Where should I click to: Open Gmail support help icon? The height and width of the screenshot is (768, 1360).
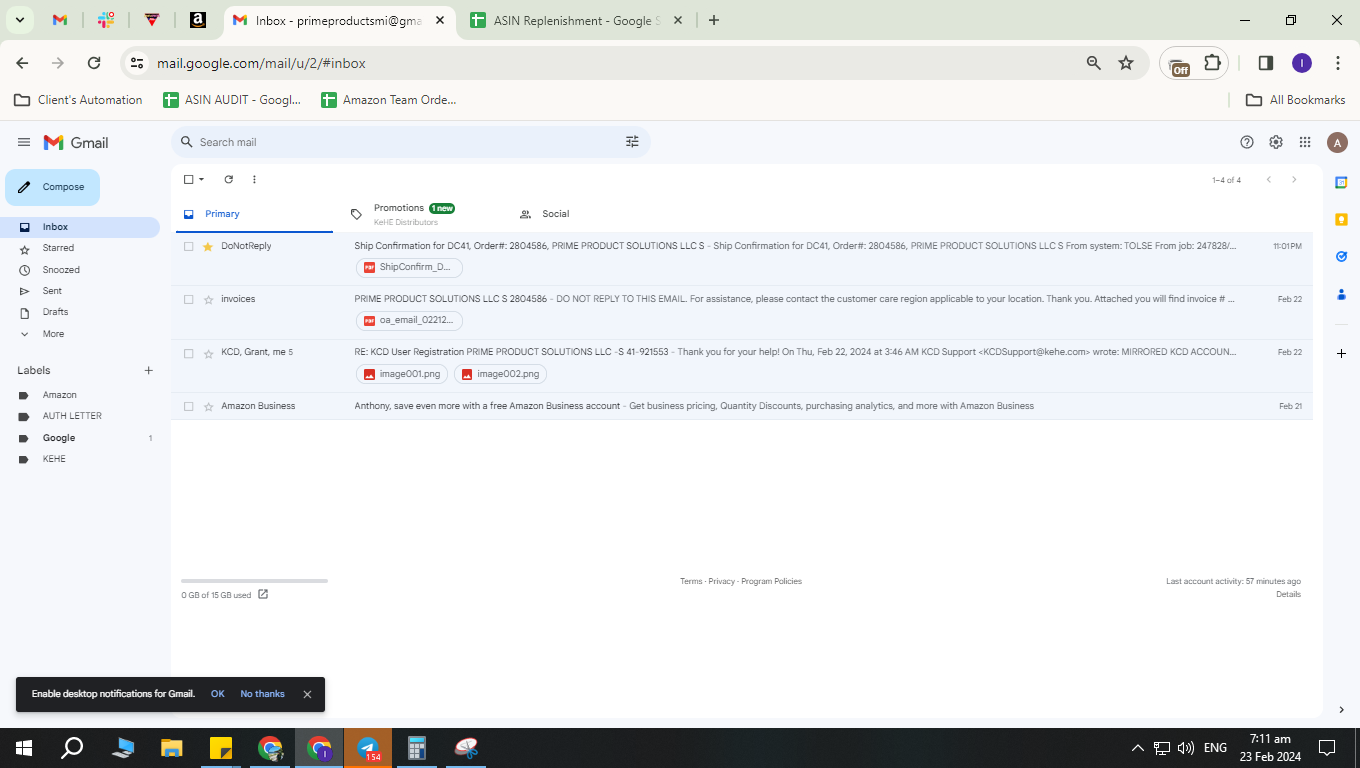point(1247,142)
